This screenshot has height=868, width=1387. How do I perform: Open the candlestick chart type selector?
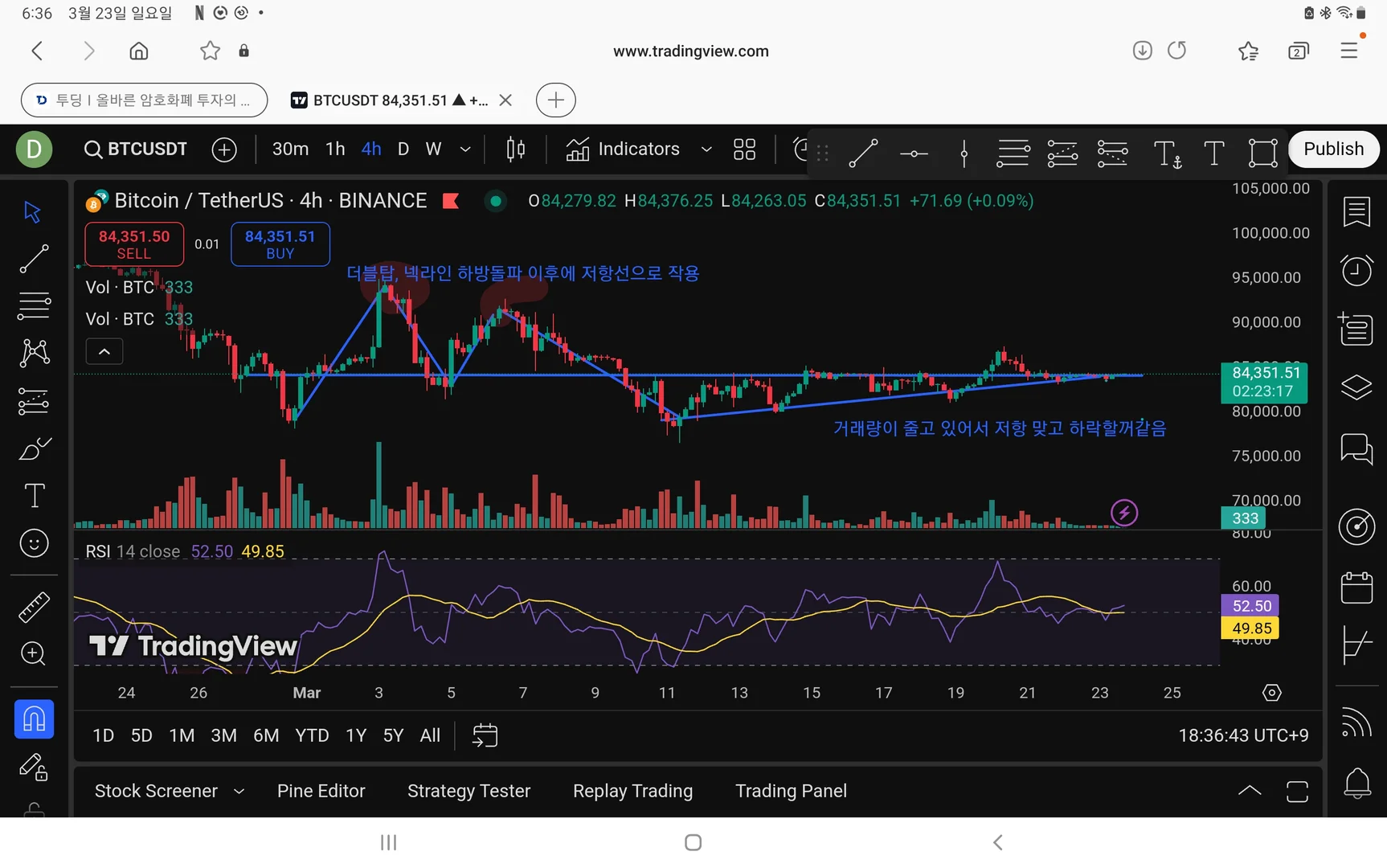click(516, 149)
